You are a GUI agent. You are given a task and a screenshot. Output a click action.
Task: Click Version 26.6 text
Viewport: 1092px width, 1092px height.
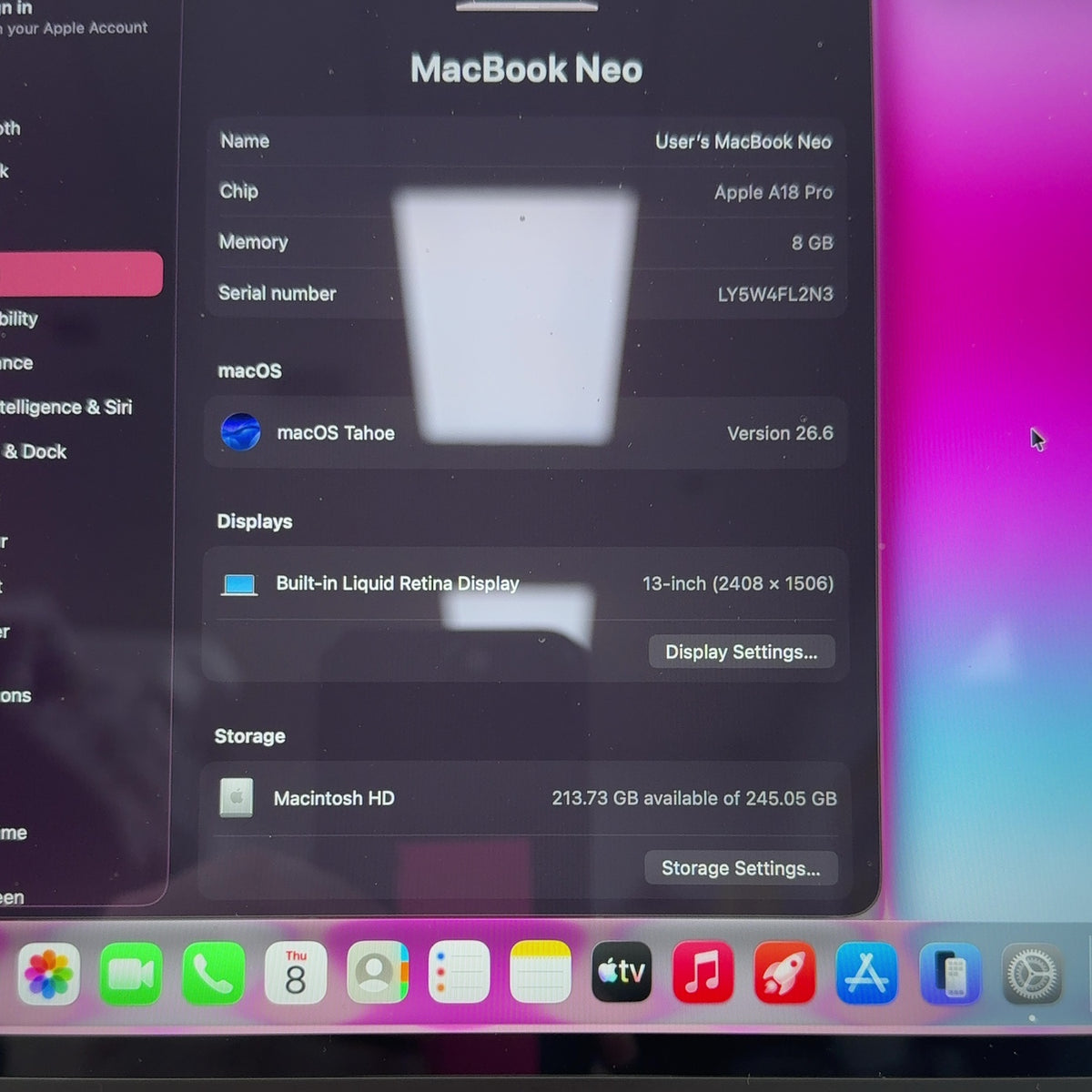click(780, 433)
